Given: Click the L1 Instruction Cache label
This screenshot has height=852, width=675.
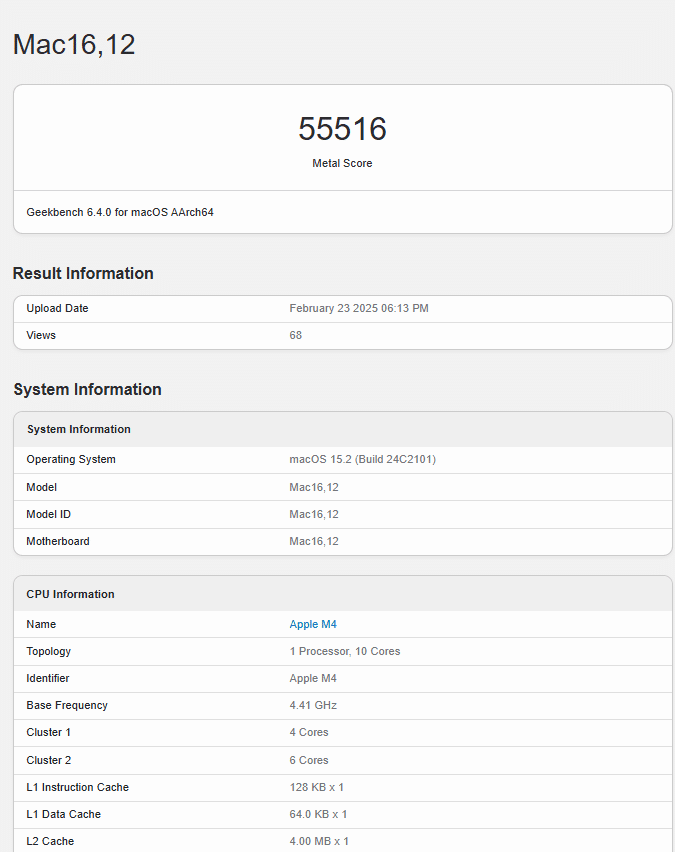Looking at the screenshot, I should tap(77, 787).
